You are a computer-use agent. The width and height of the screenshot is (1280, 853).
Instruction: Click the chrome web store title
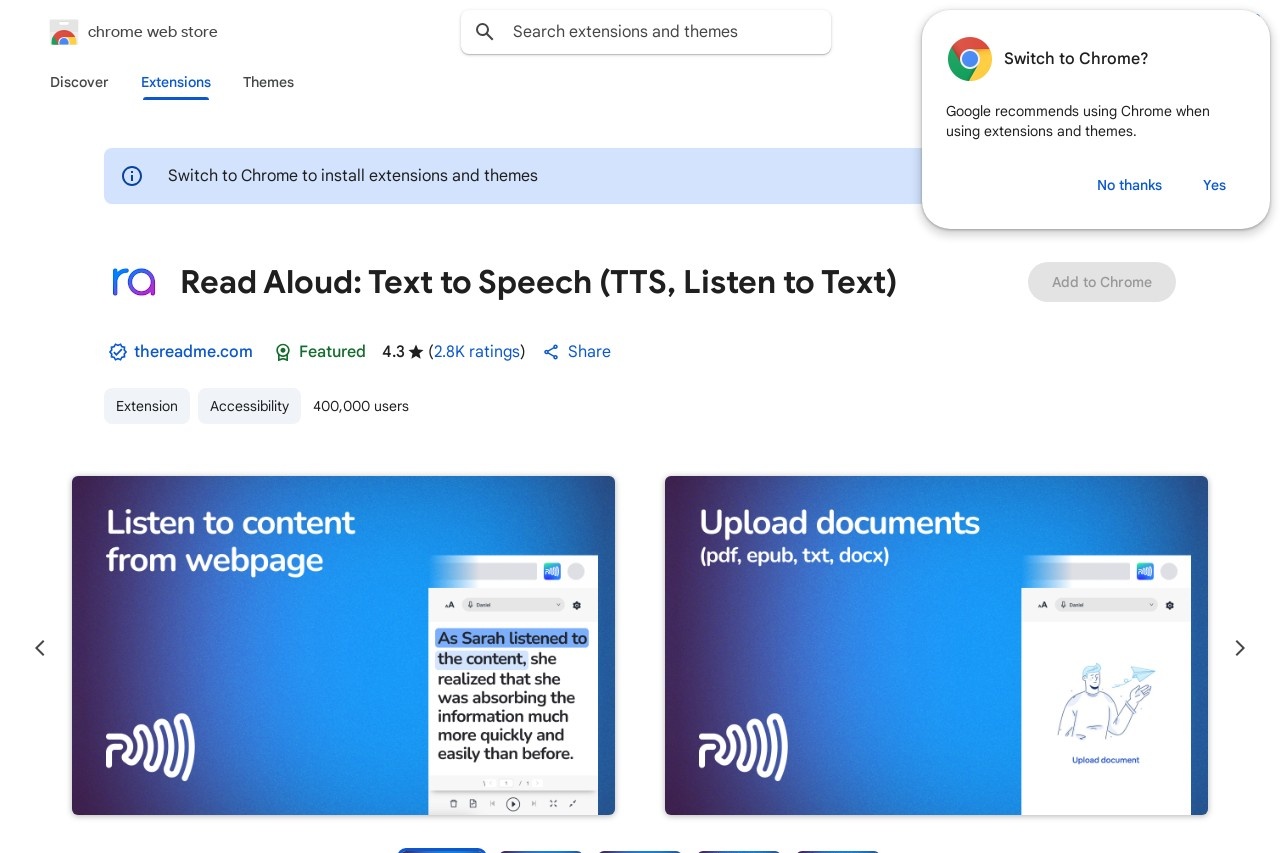153,32
